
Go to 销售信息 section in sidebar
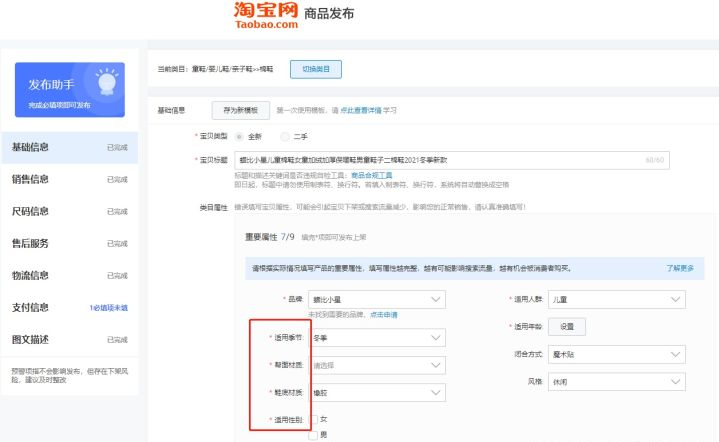pyautogui.click(x=30, y=180)
